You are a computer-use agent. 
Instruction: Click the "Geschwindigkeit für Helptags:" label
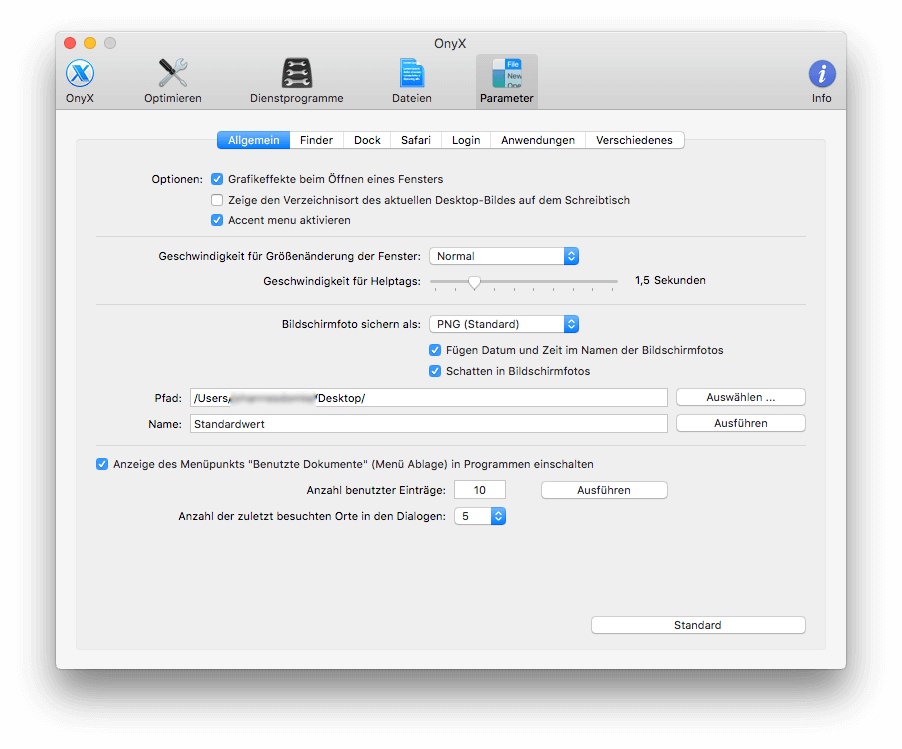pyautogui.click(x=342, y=281)
